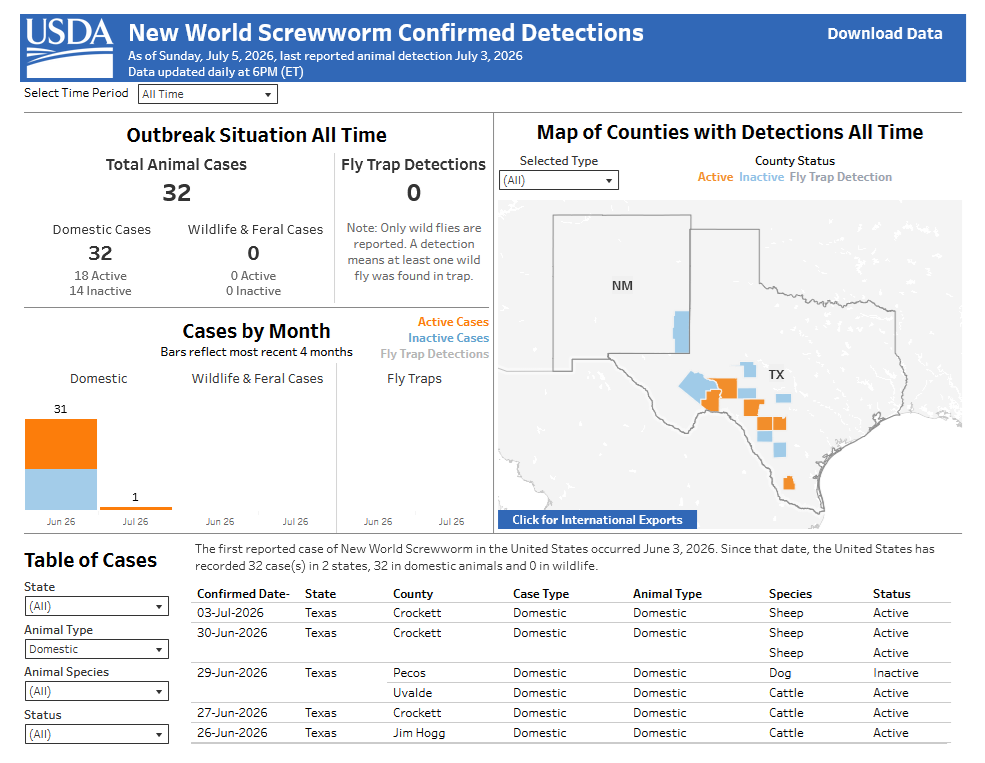Click the TX state label on map

click(776, 375)
